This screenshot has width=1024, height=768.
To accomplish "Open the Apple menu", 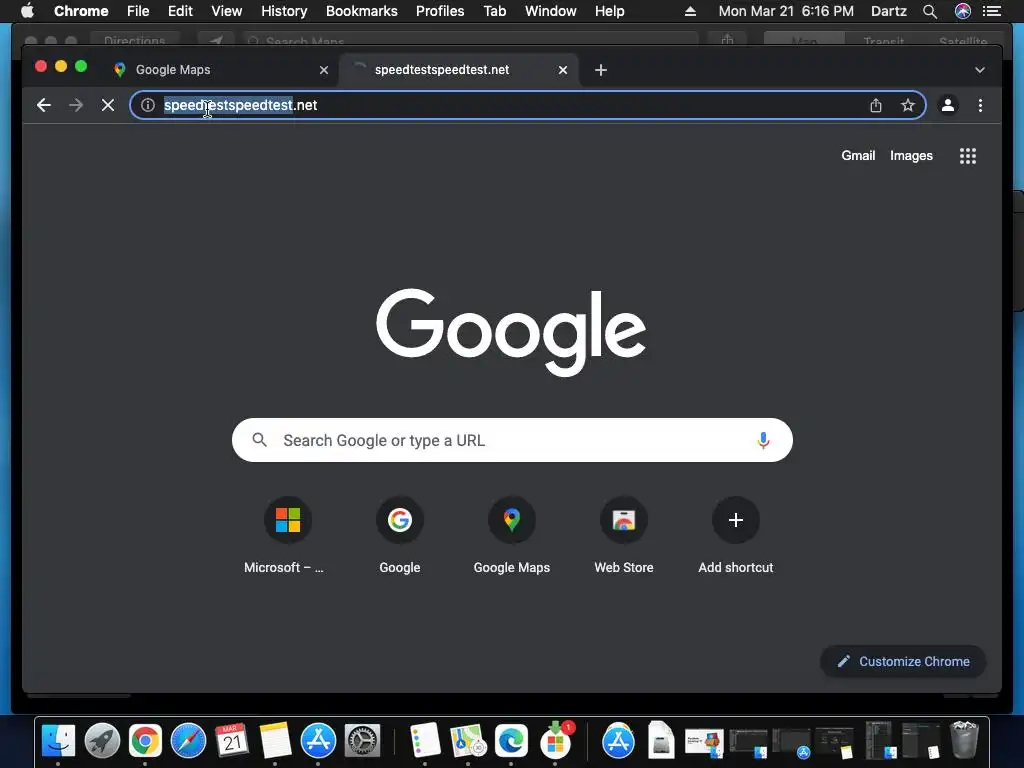I will pyautogui.click(x=27, y=11).
